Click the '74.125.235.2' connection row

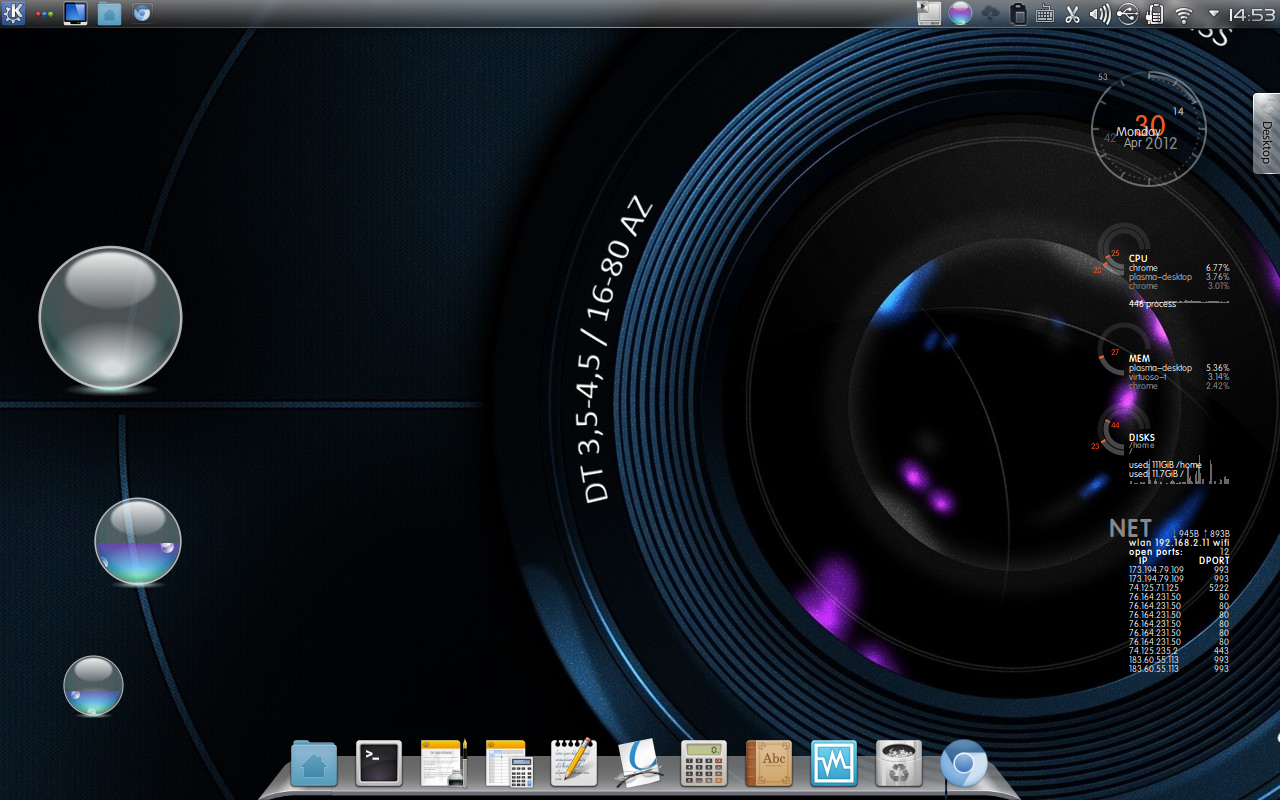(1179, 650)
